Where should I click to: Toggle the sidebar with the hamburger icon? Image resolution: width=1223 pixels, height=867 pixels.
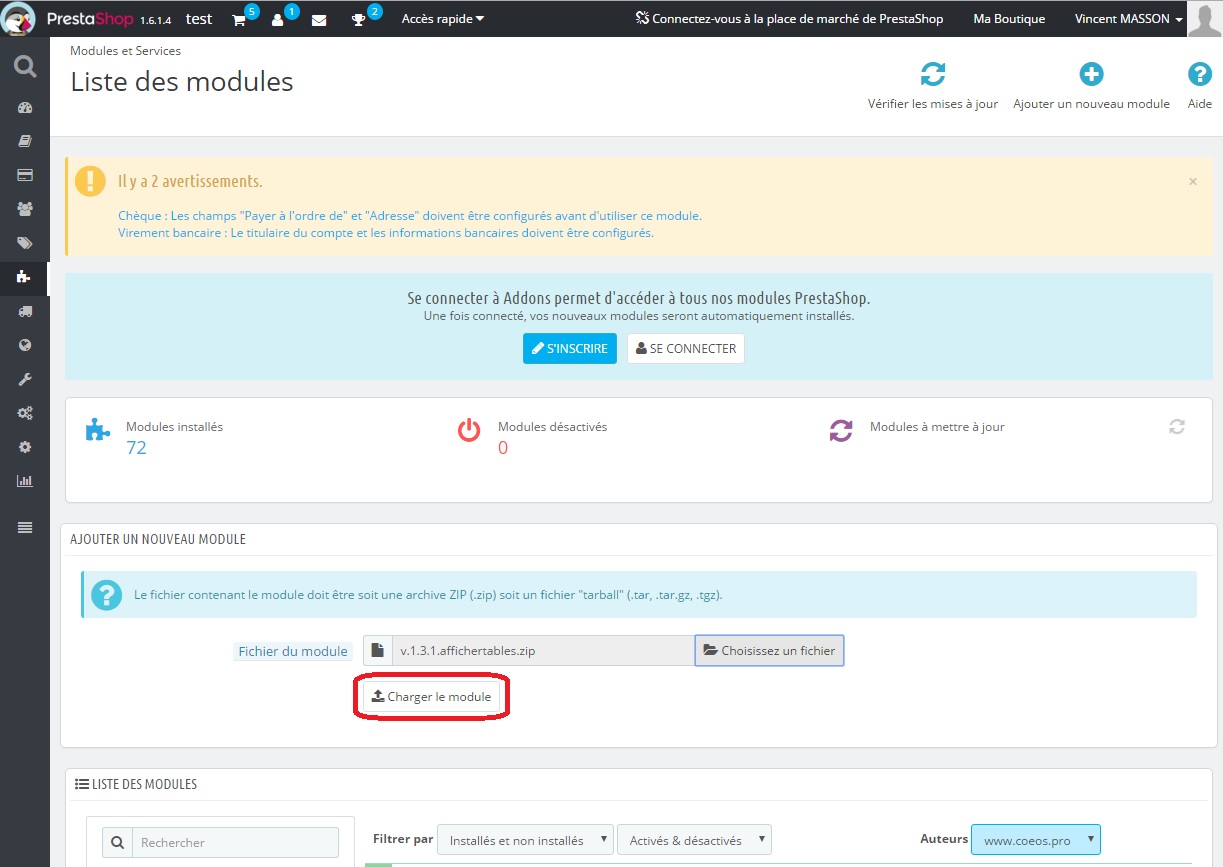click(x=25, y=527)
